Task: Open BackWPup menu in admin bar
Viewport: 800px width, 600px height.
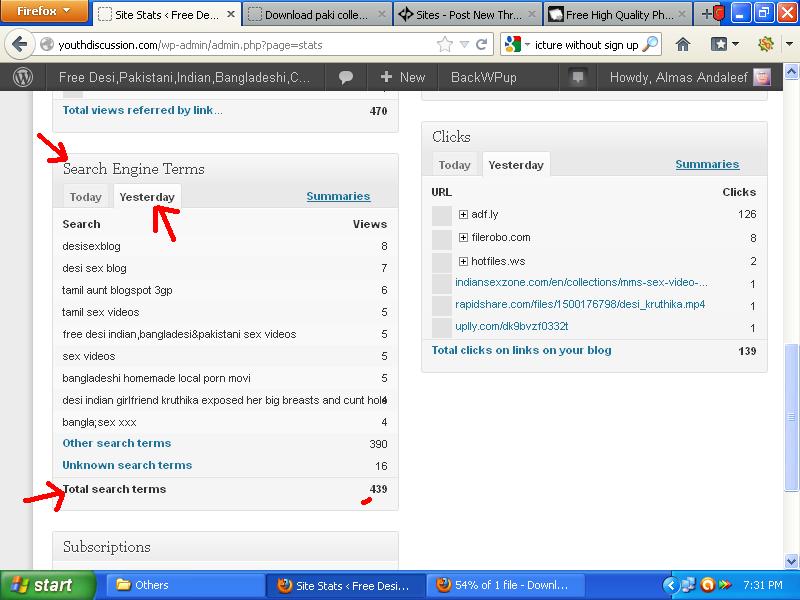Action: click(483, 77)
